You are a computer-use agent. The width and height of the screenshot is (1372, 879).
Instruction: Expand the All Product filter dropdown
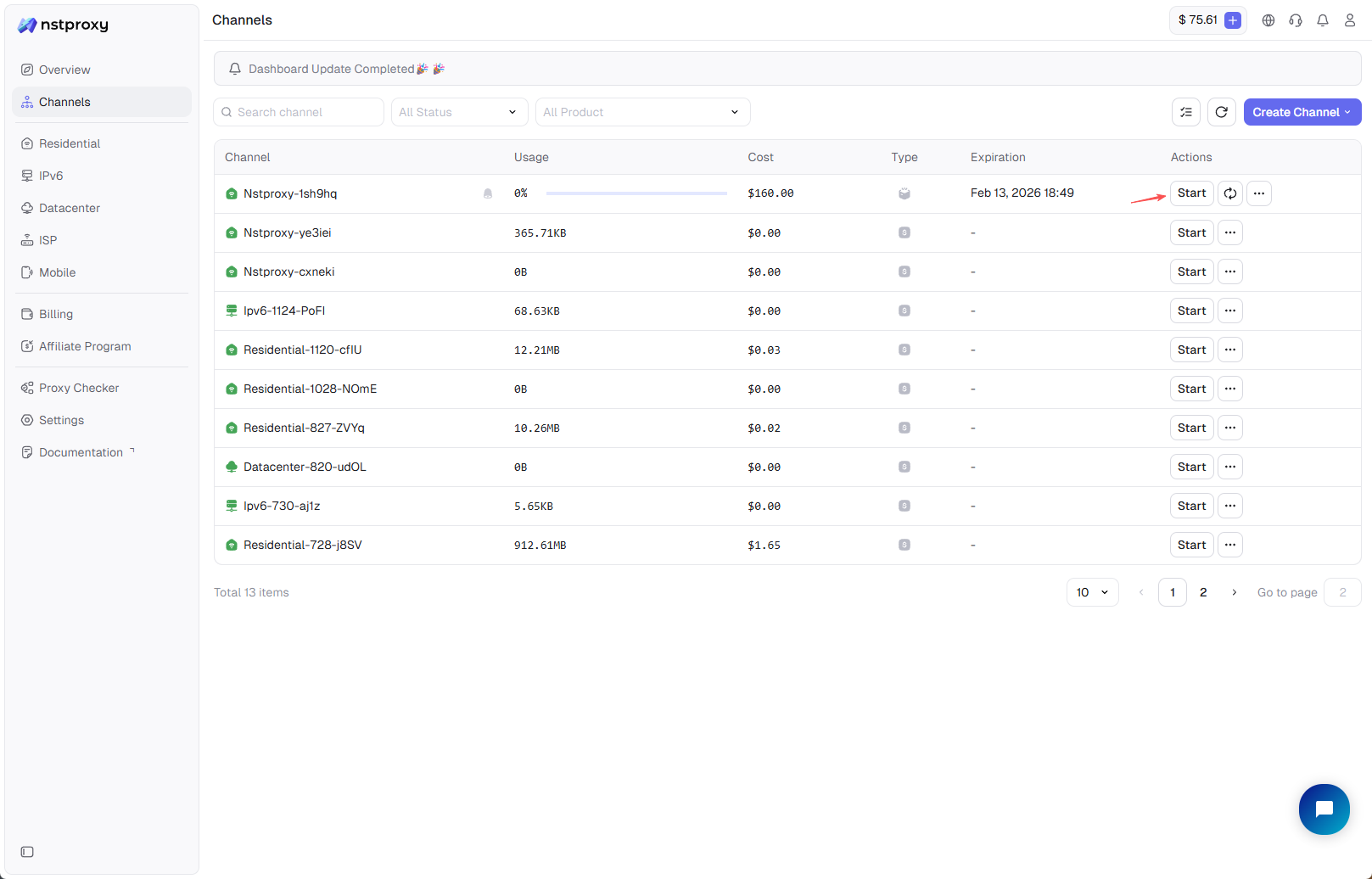click(642, 112)
